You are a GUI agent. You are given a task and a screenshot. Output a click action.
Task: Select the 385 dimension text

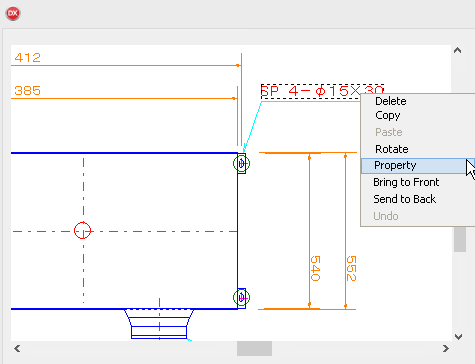tap(27, 90)
